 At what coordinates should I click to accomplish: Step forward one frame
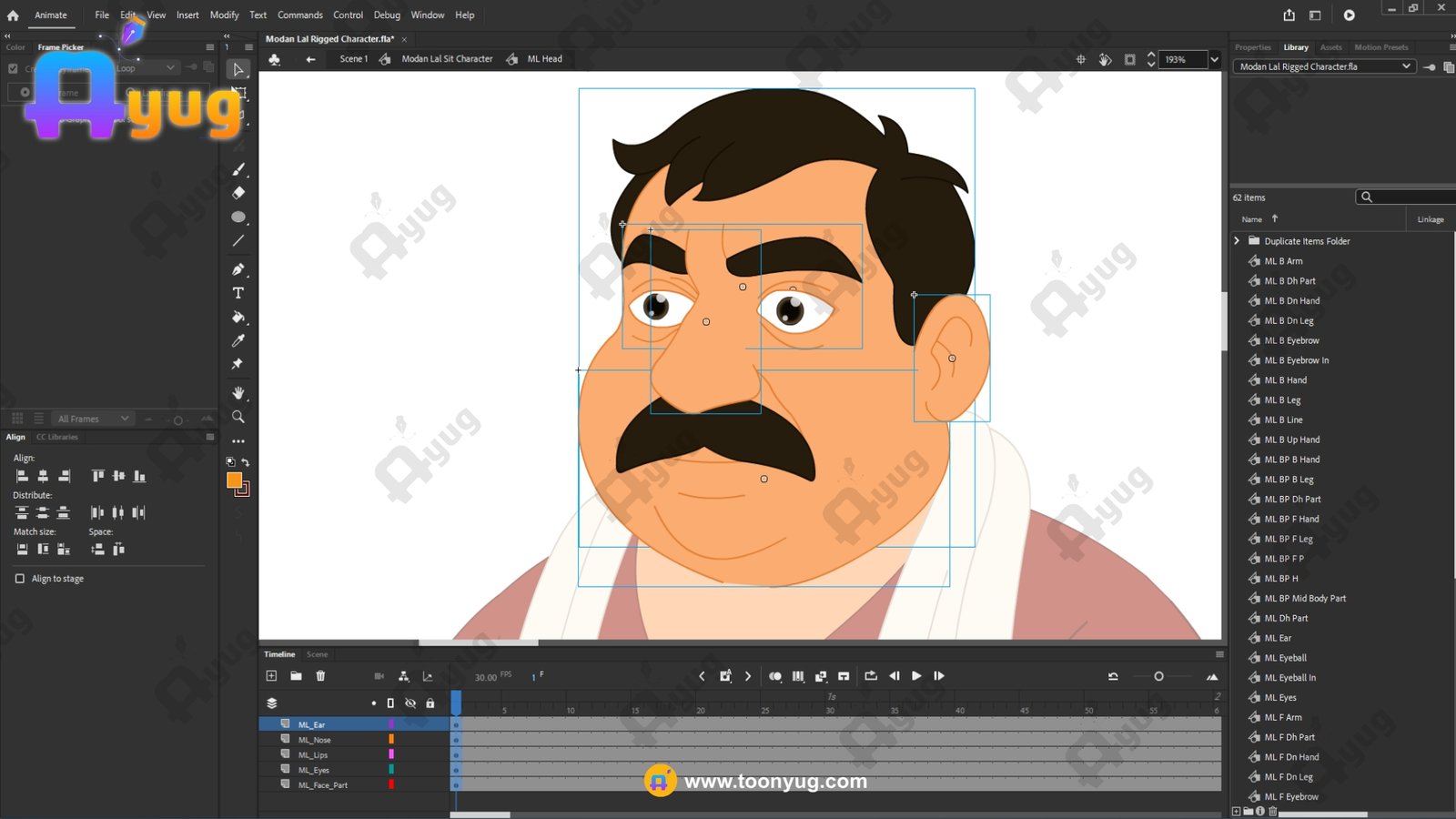939,676
